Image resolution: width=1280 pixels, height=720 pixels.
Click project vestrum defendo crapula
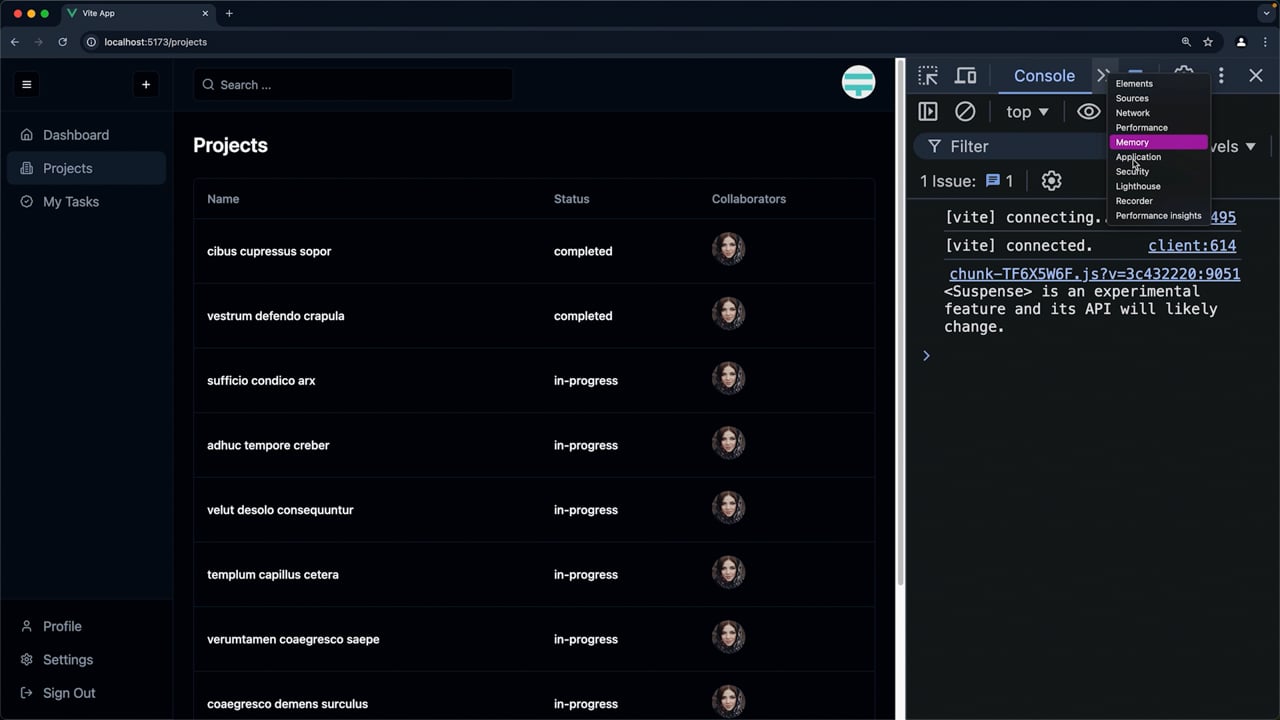pyautogui.click(x=275, y=316)
